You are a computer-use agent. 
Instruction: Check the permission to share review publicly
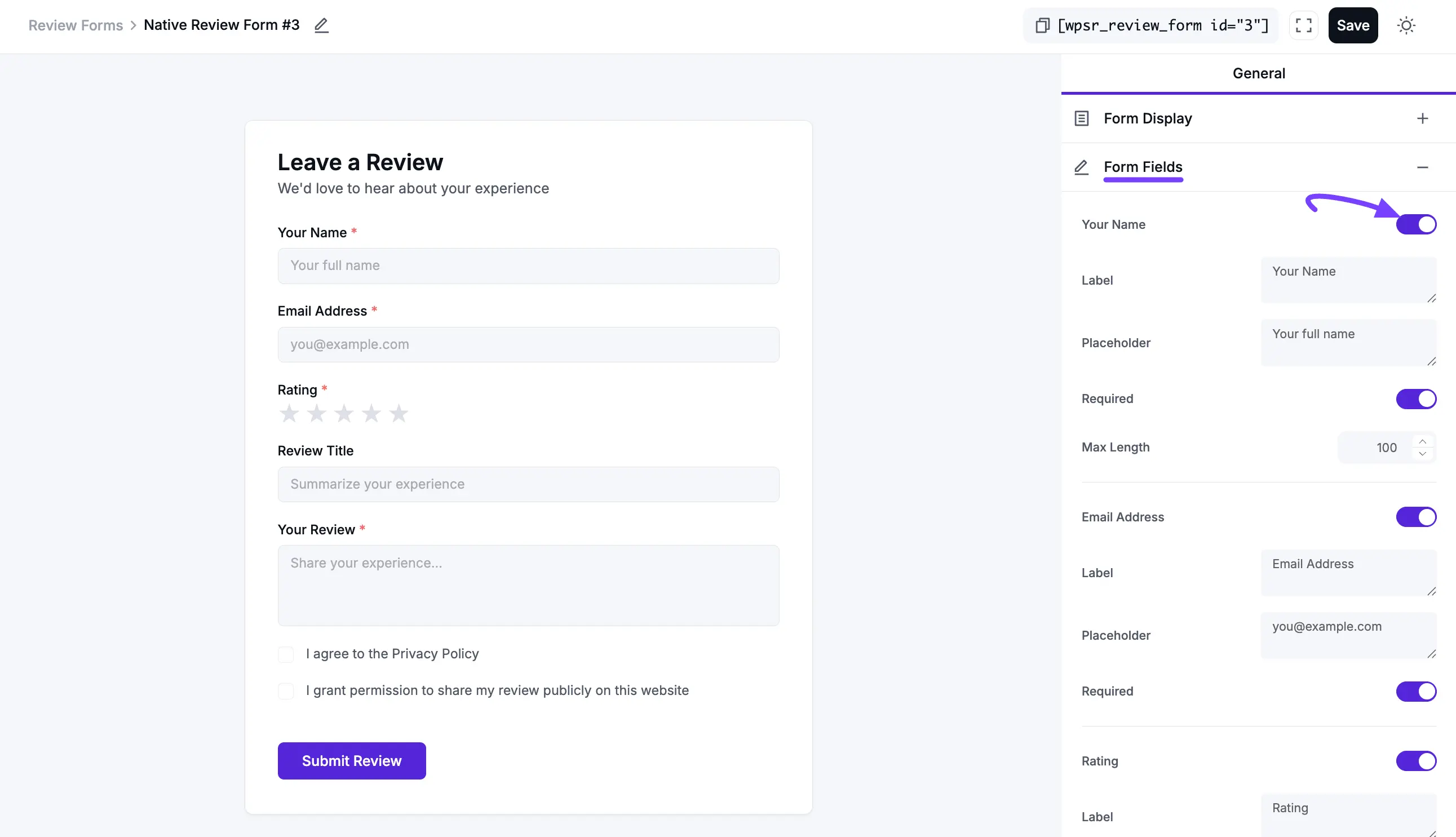(x=286, y=691)
